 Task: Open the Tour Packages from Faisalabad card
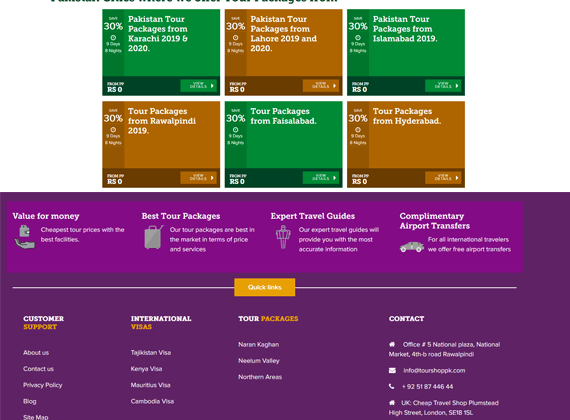click(x=284, y=144)
